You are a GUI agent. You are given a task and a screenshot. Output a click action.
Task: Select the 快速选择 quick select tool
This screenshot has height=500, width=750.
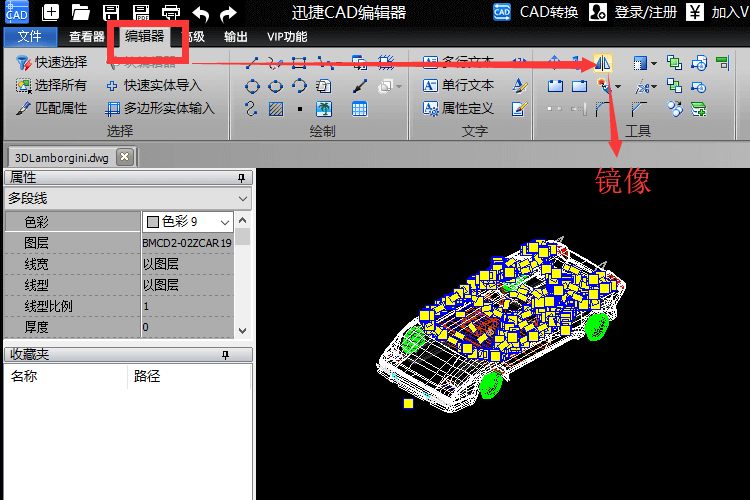click(52, 63)
